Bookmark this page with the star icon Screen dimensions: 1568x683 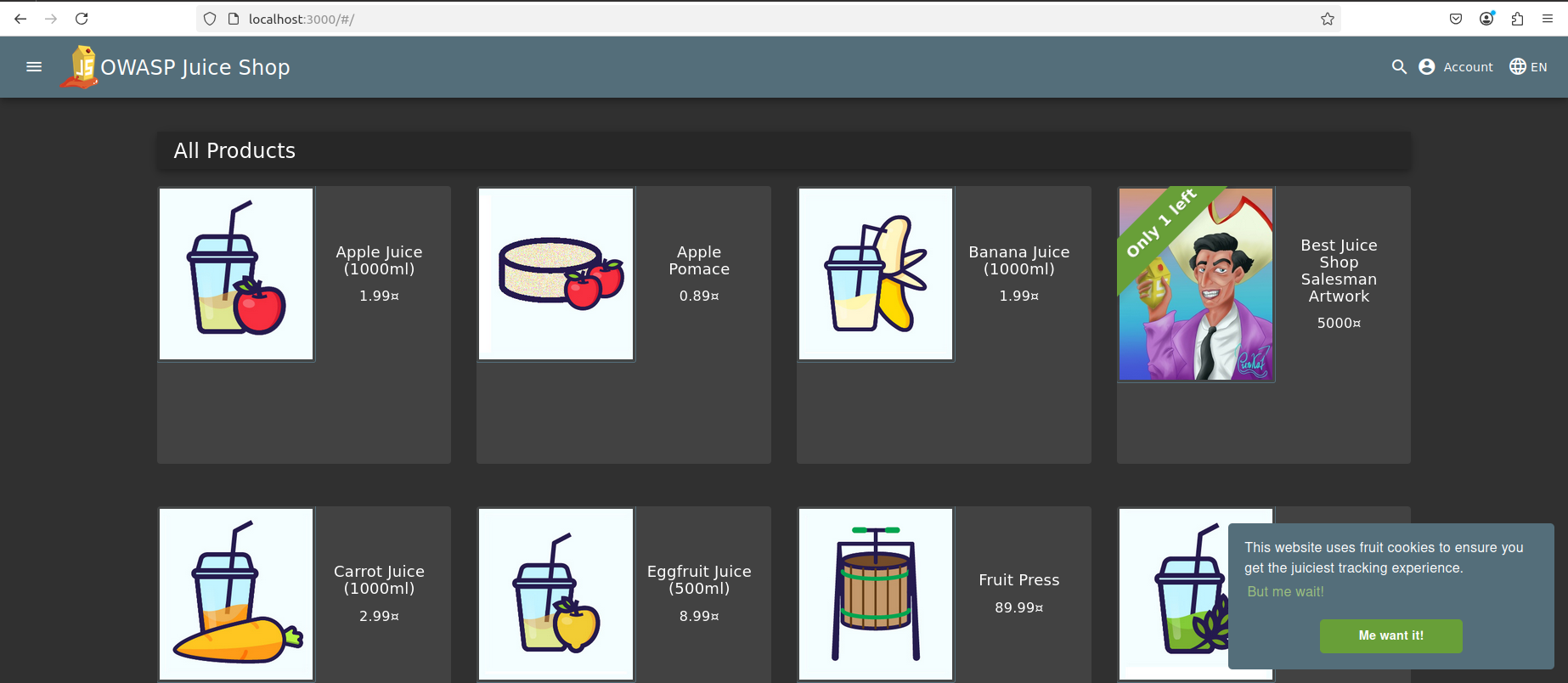tap(1328, 19)
